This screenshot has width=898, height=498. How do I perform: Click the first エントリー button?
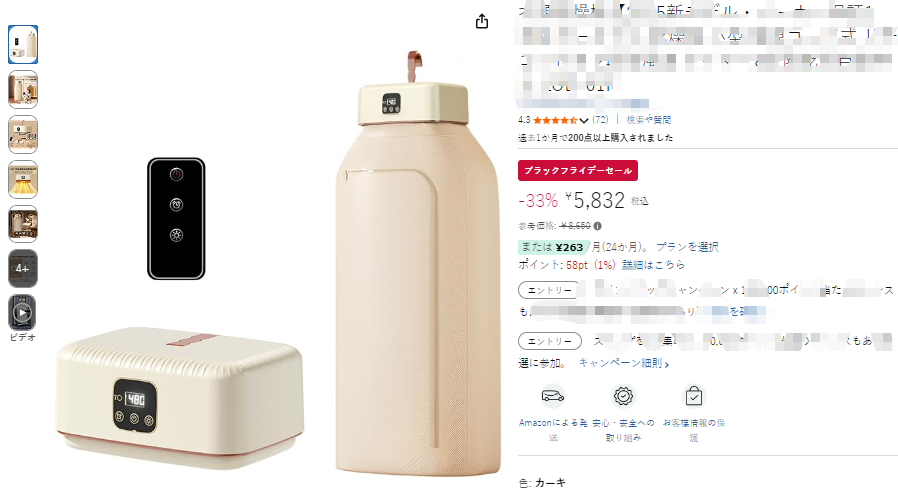(549, 290)
